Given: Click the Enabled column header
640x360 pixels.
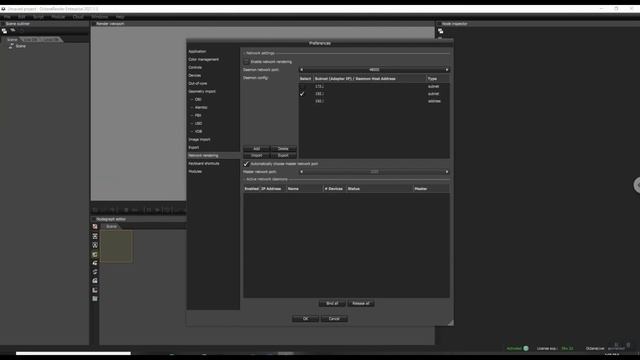Looking at the screenshot, I should [251, 189].
